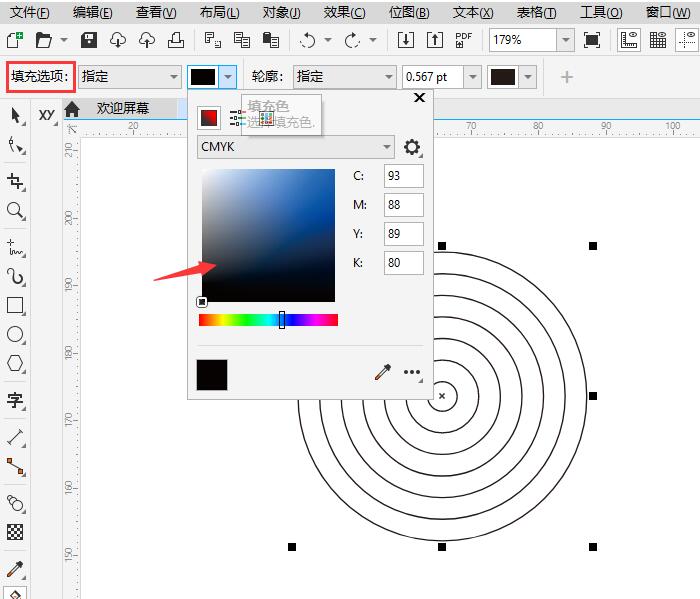Open a file with the folder icon
The image size is (700, 599).
click(44, 40)
